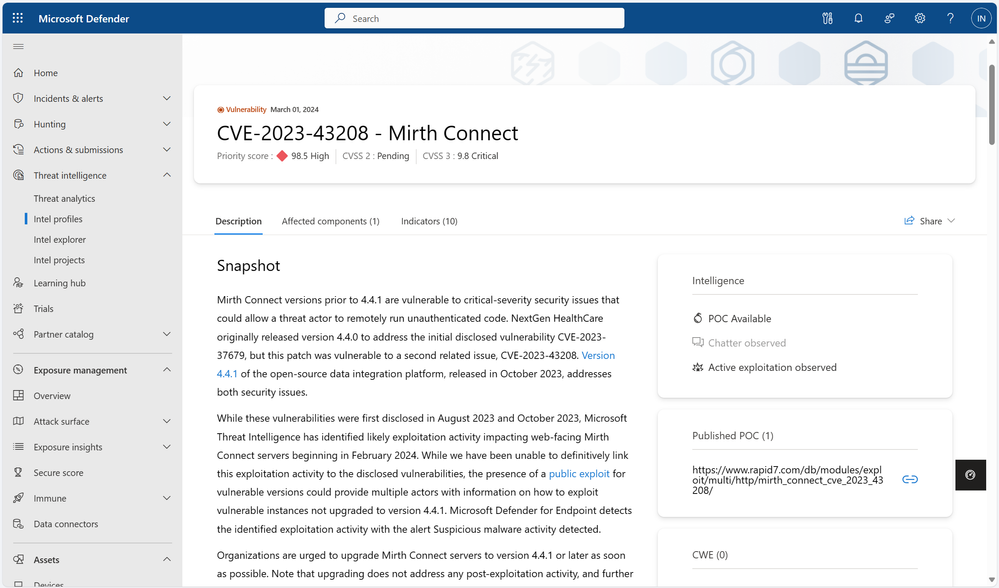Viewport: 999px width, 588px height.
Task: Select Intel profiles in sidebar
Action: pos(58,219)
